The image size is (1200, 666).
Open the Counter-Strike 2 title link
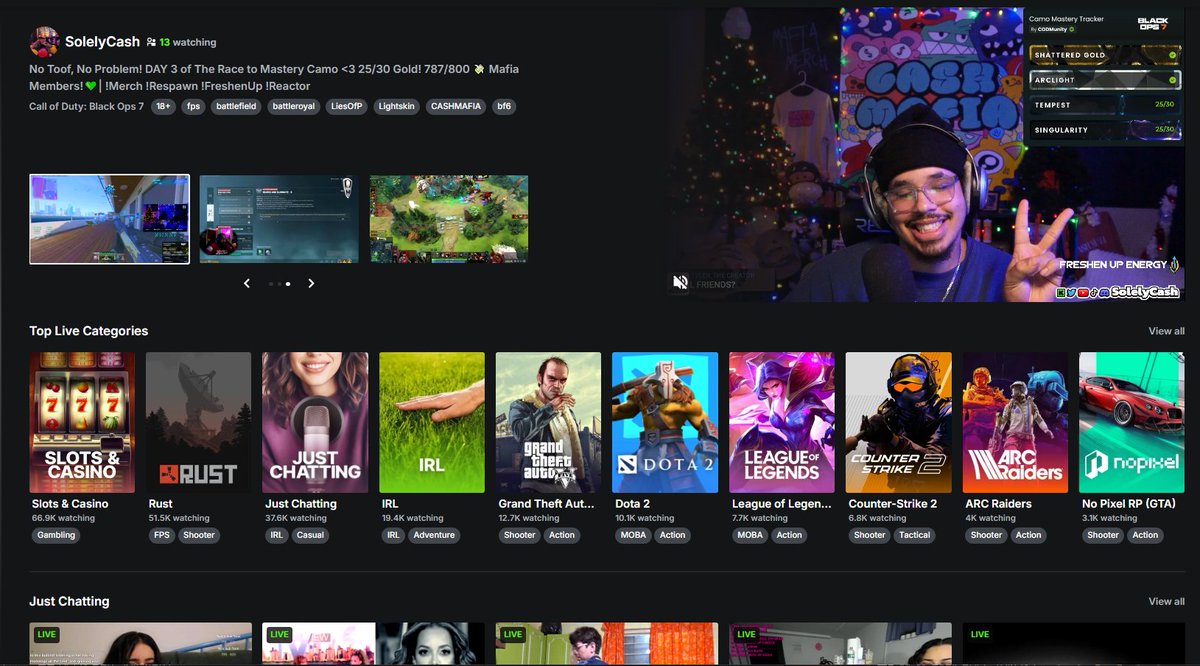point(893,504)
